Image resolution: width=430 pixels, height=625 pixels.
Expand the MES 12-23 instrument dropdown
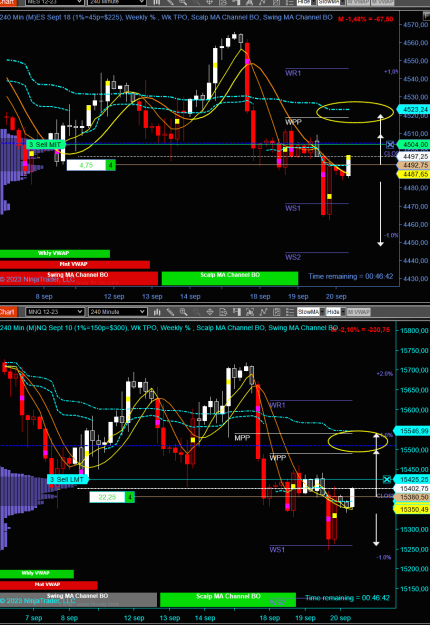pos(55,2)
